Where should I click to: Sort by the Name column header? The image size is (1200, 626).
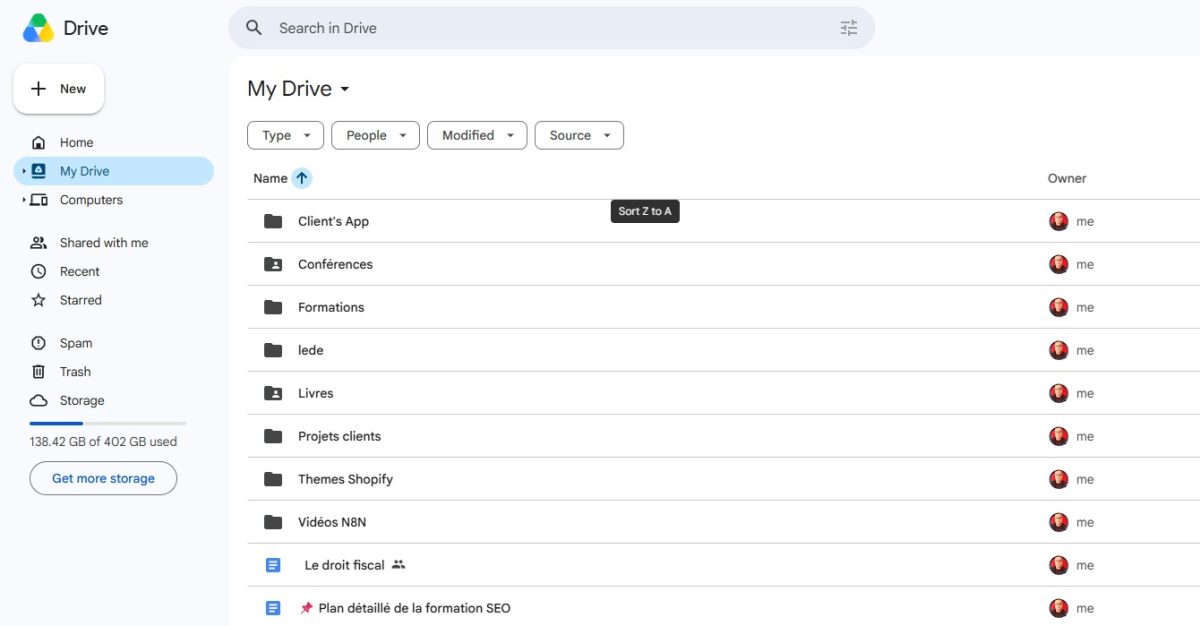270,178
